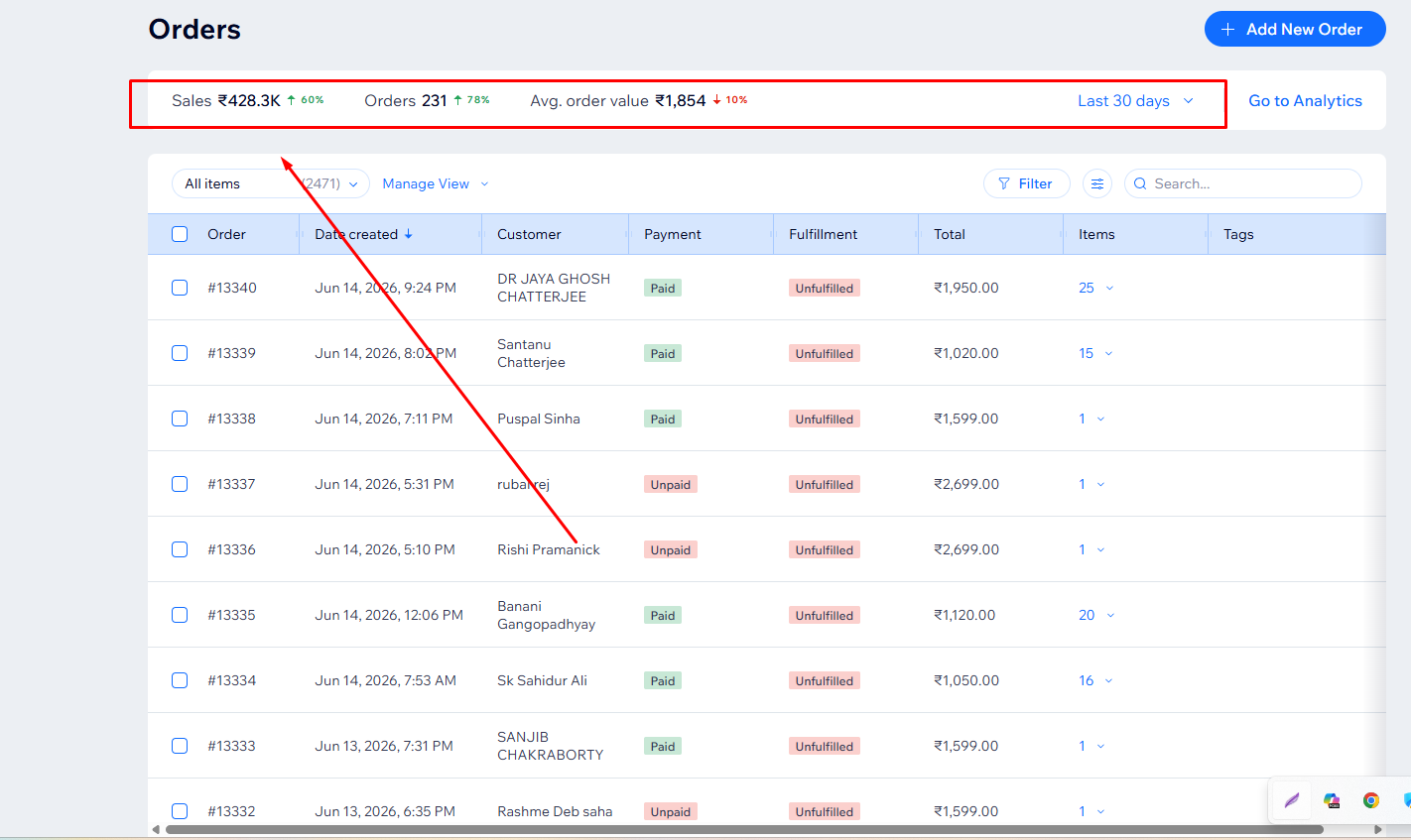Click the Items column header
The width and height of the screenshot is (1411, 840).
1096,234
